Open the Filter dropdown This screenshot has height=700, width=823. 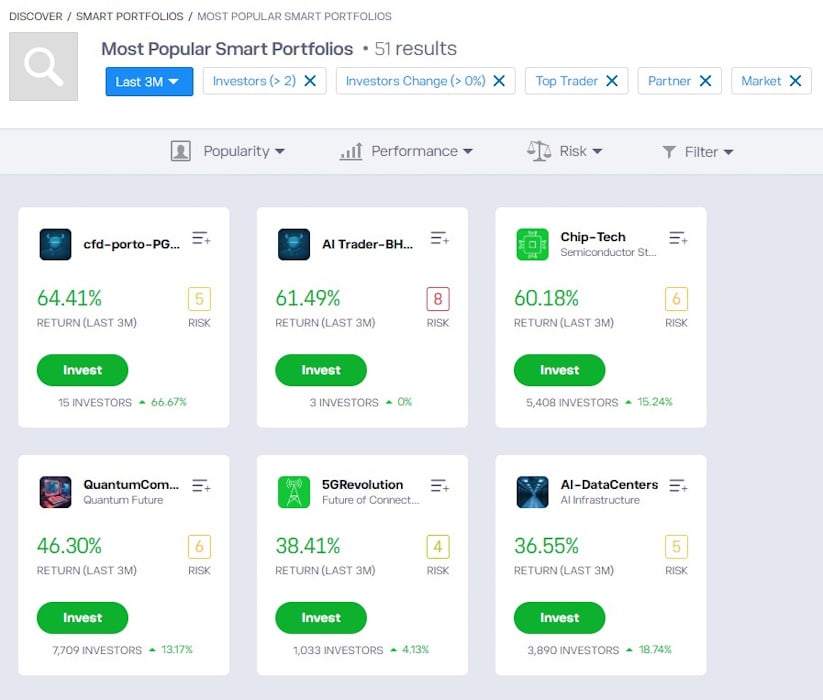tap(709, 152)
